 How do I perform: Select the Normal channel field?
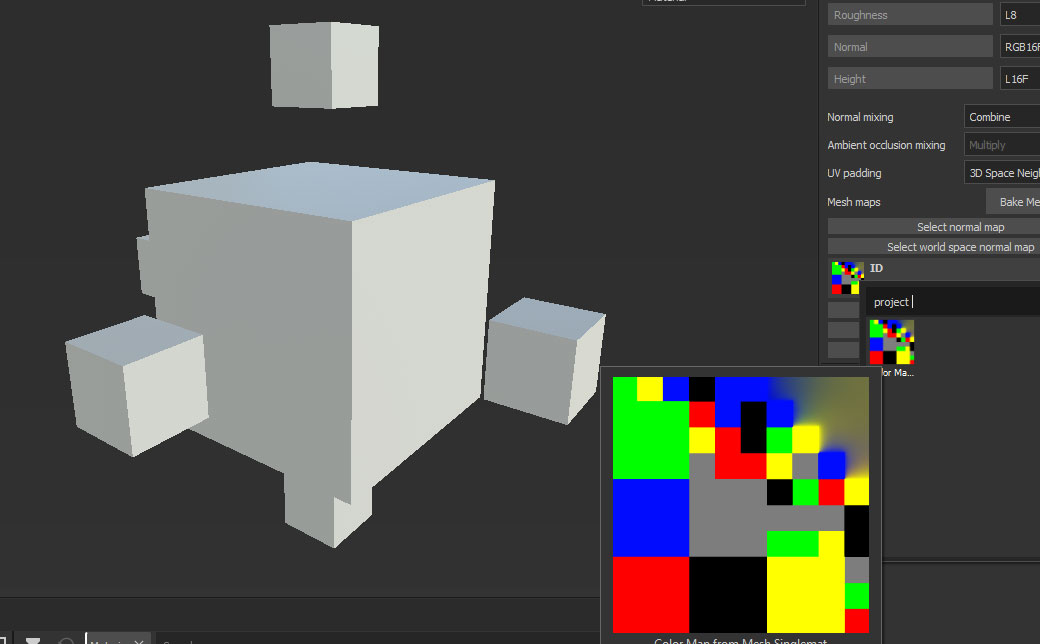(910, 46)
